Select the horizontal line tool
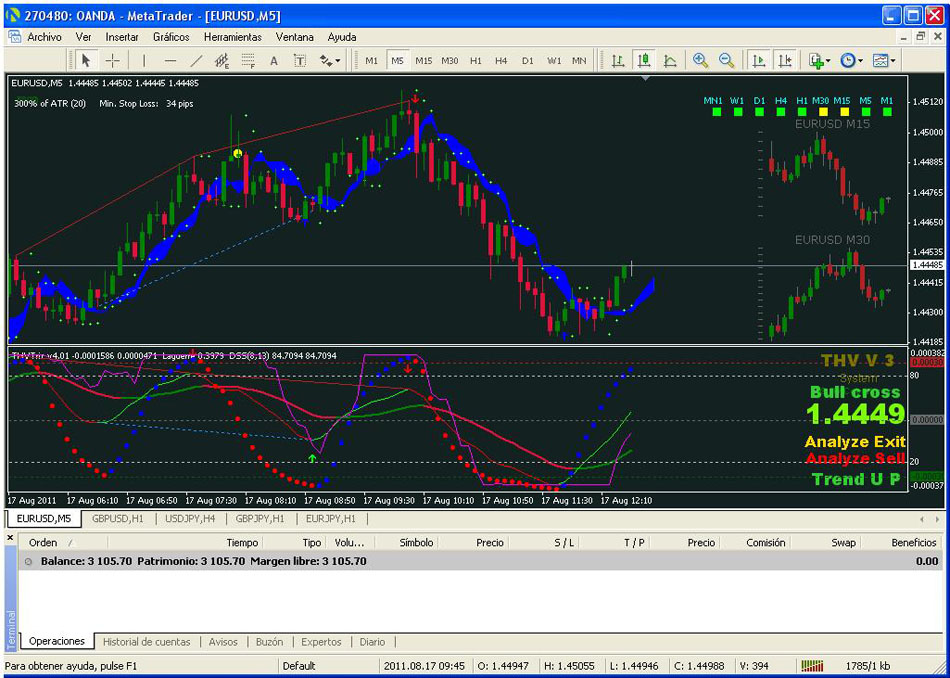Viewport: 950px width, 678px height. [170, 60]
